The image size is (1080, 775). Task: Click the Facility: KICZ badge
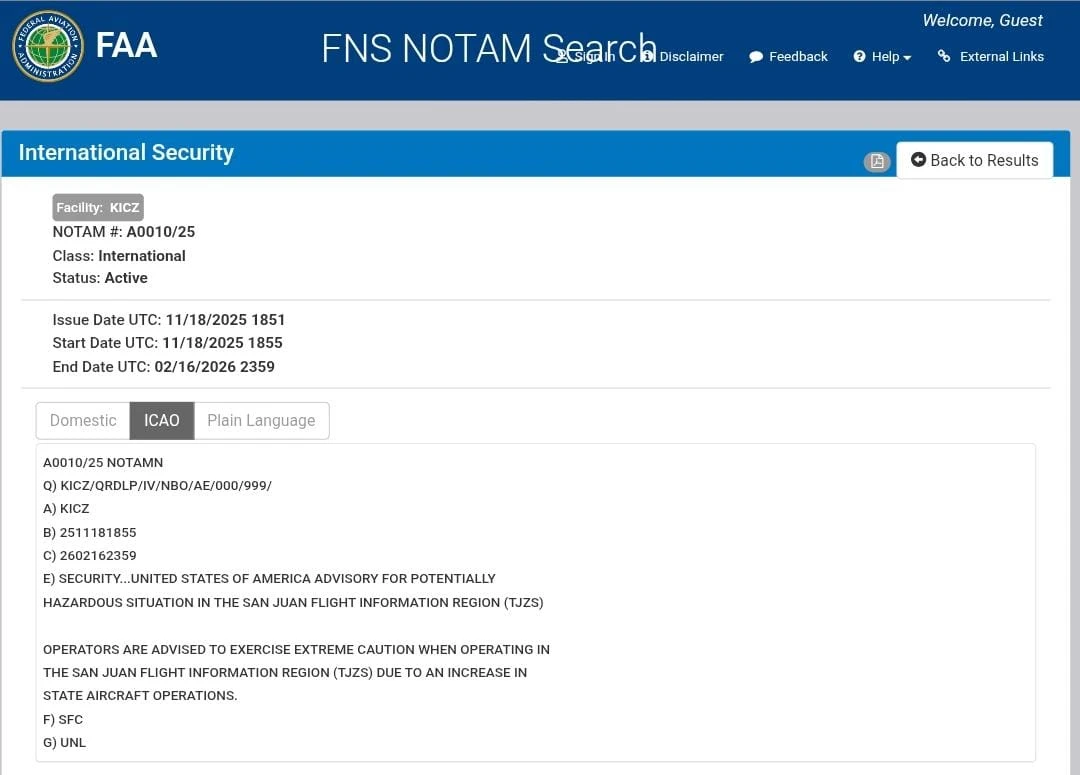point(98,208)
